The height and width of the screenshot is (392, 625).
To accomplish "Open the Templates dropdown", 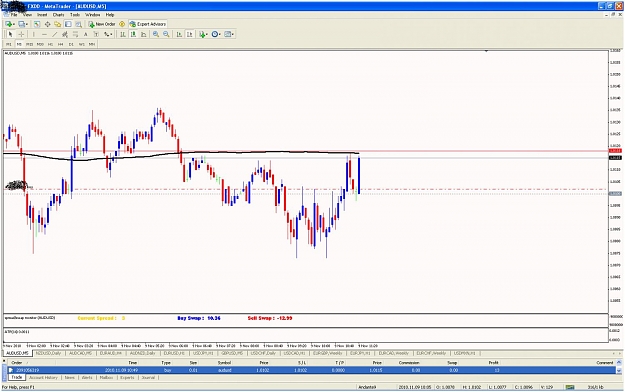I will pos(229,34).
